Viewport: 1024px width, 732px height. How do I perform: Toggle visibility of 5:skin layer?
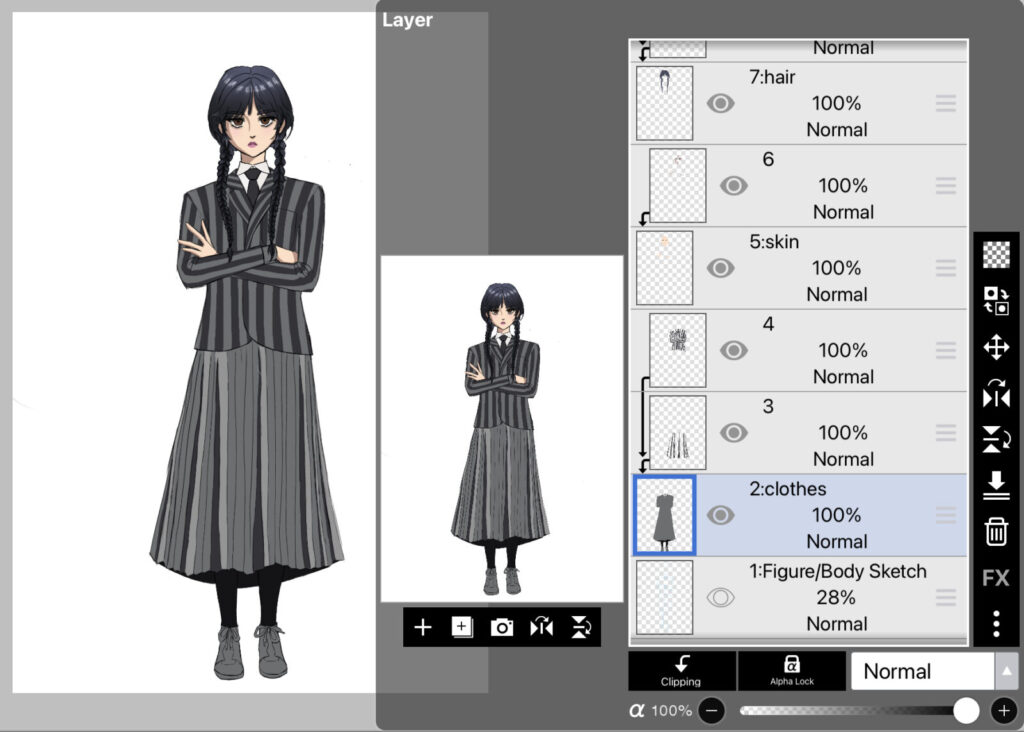[x=720, y=268]
